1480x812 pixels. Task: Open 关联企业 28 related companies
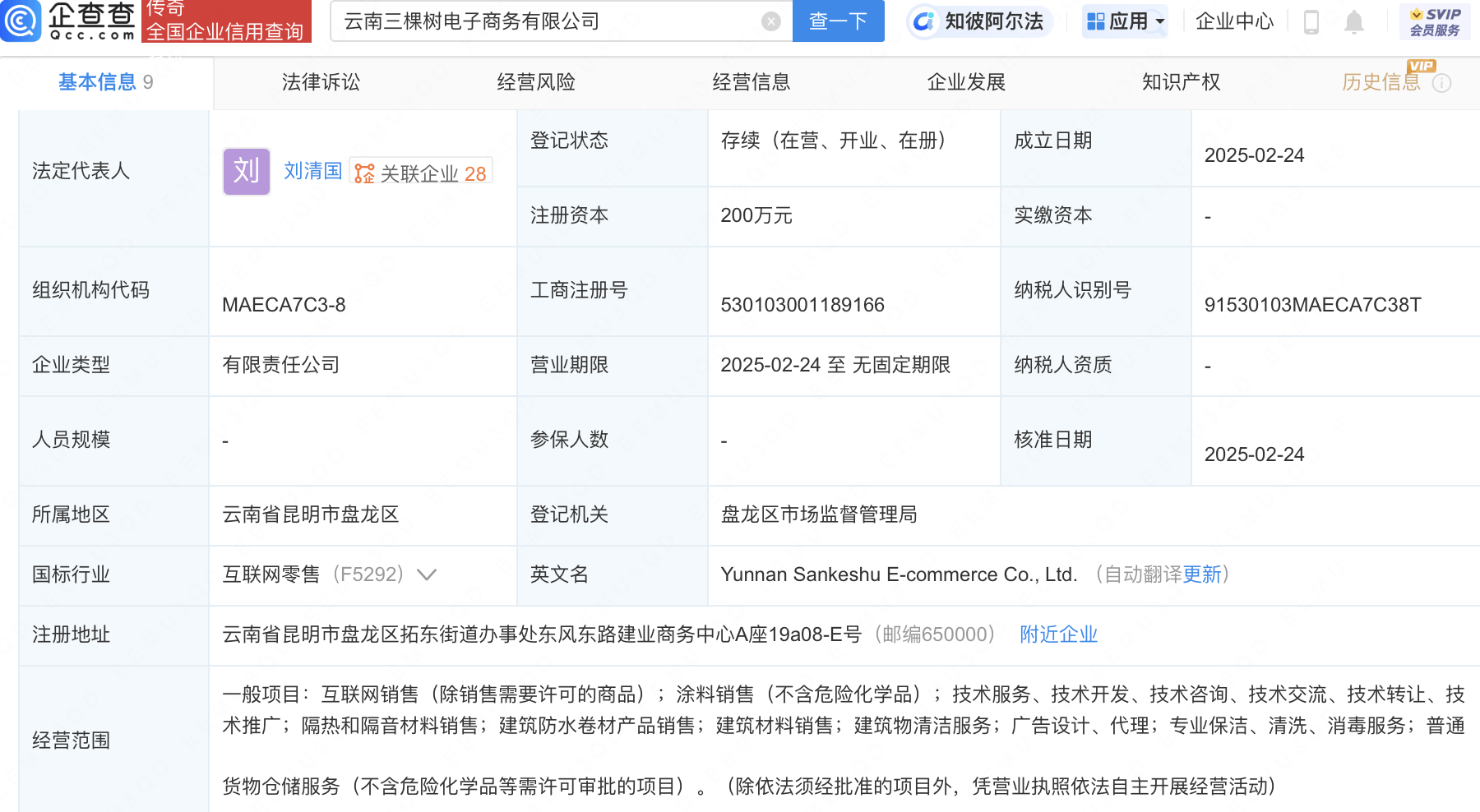tap(421, 173)
